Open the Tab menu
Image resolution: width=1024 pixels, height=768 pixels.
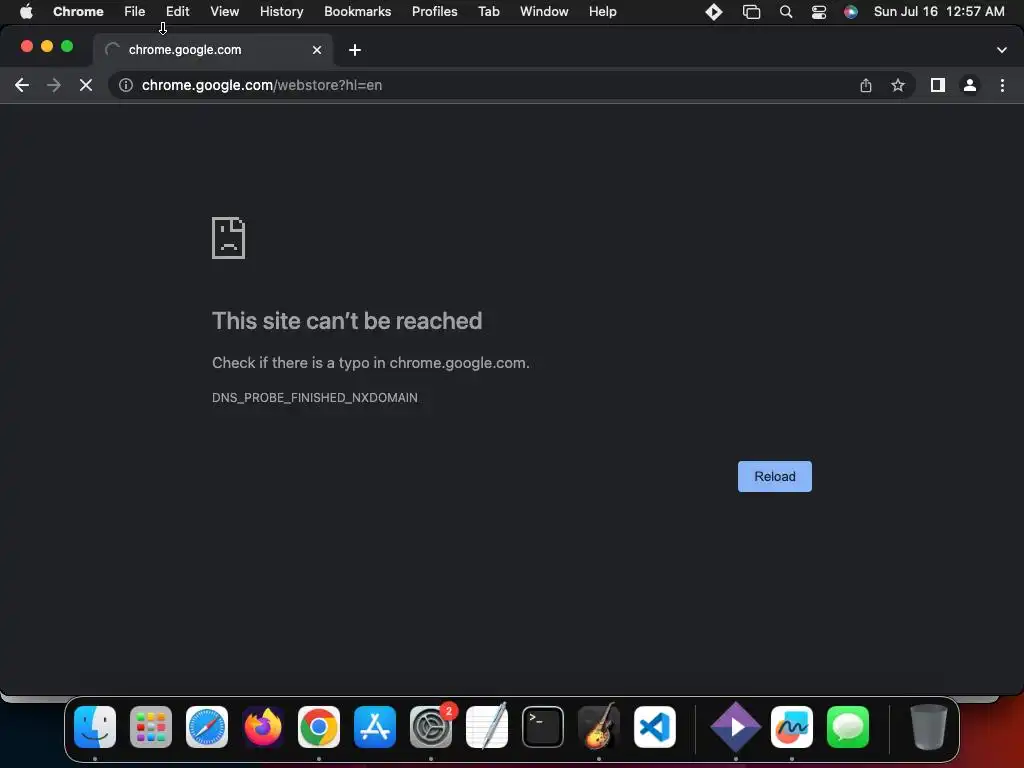pyautogui.click(x=488, y=11)
